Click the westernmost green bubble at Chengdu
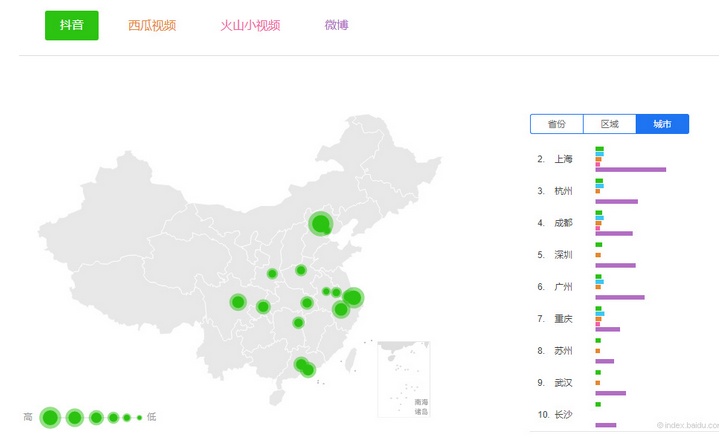Image resolution: width=728 pixels, height=437 pixels. (x=238, y=302)
